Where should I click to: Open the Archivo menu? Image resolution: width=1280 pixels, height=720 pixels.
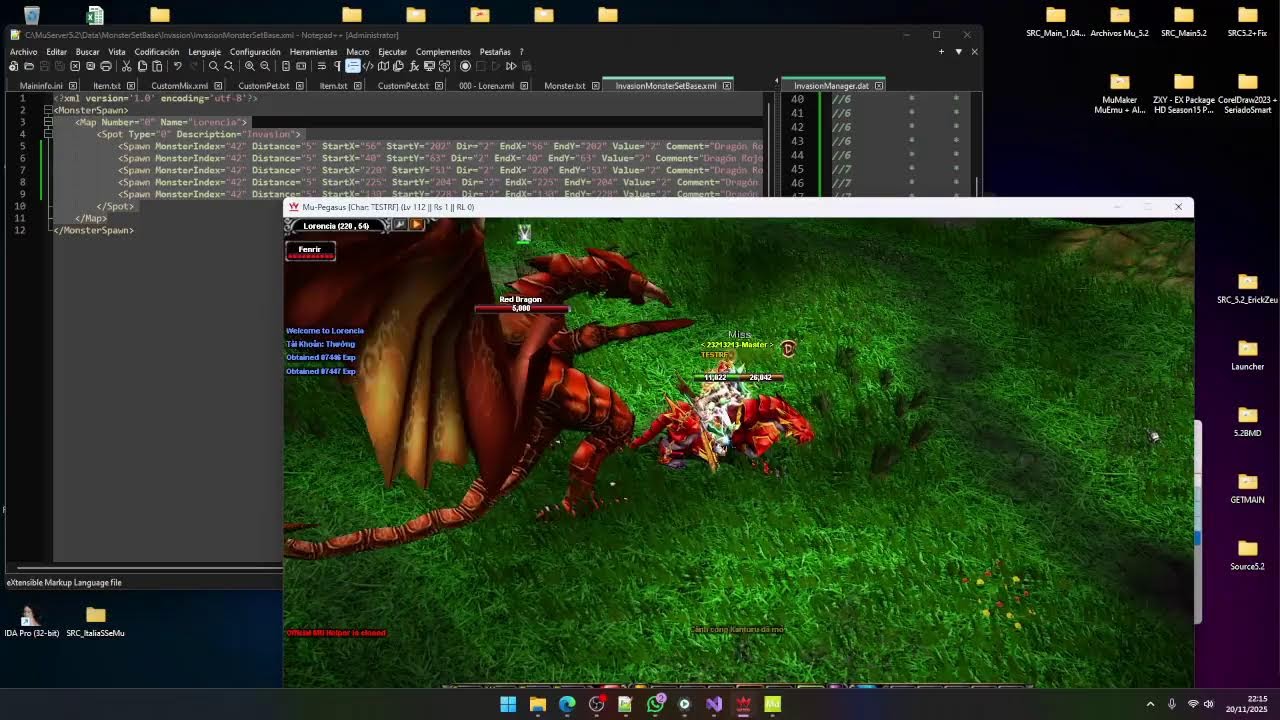[23, 52]
